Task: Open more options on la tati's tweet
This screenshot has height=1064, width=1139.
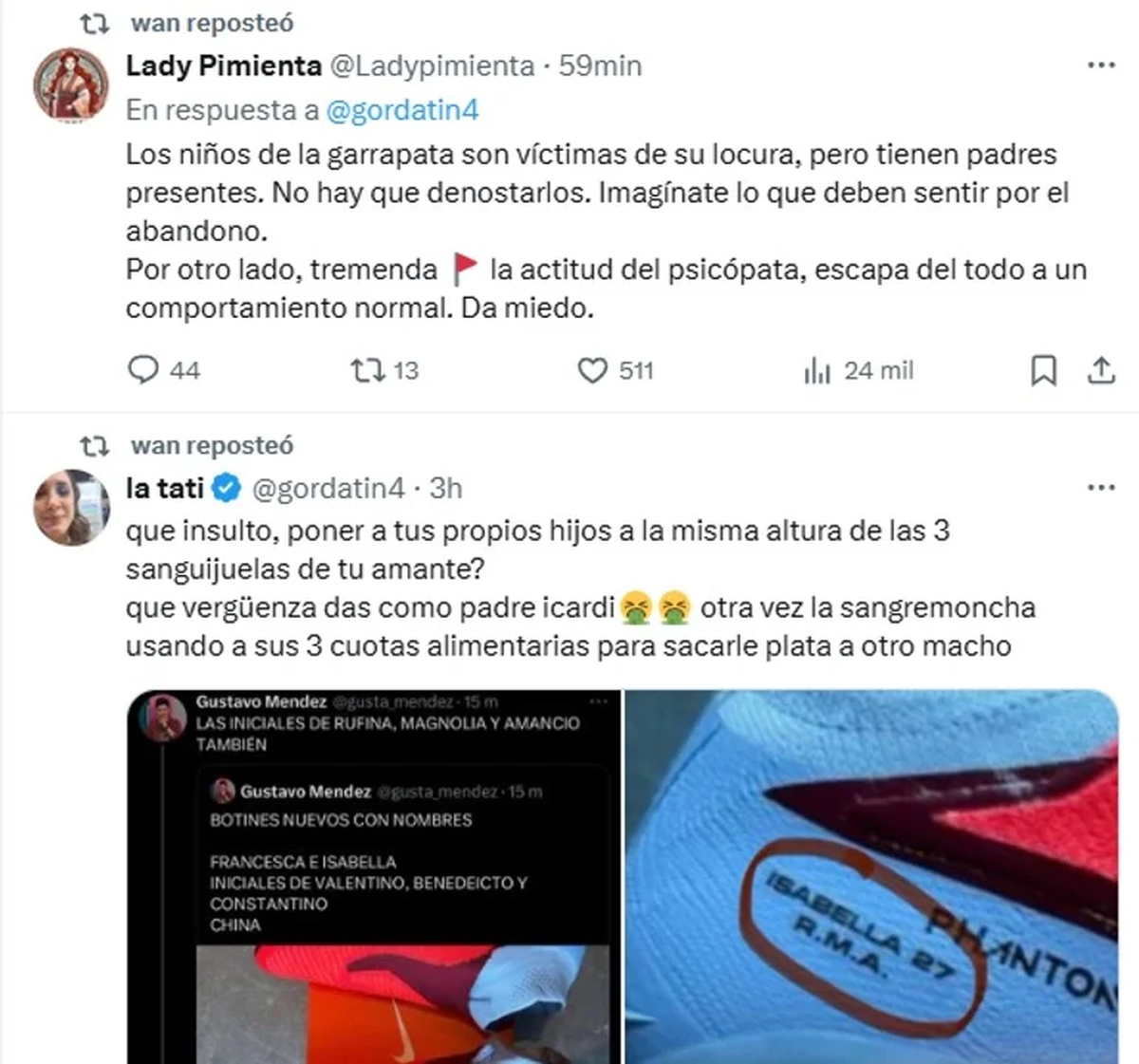Action: tap(1101, 488)
